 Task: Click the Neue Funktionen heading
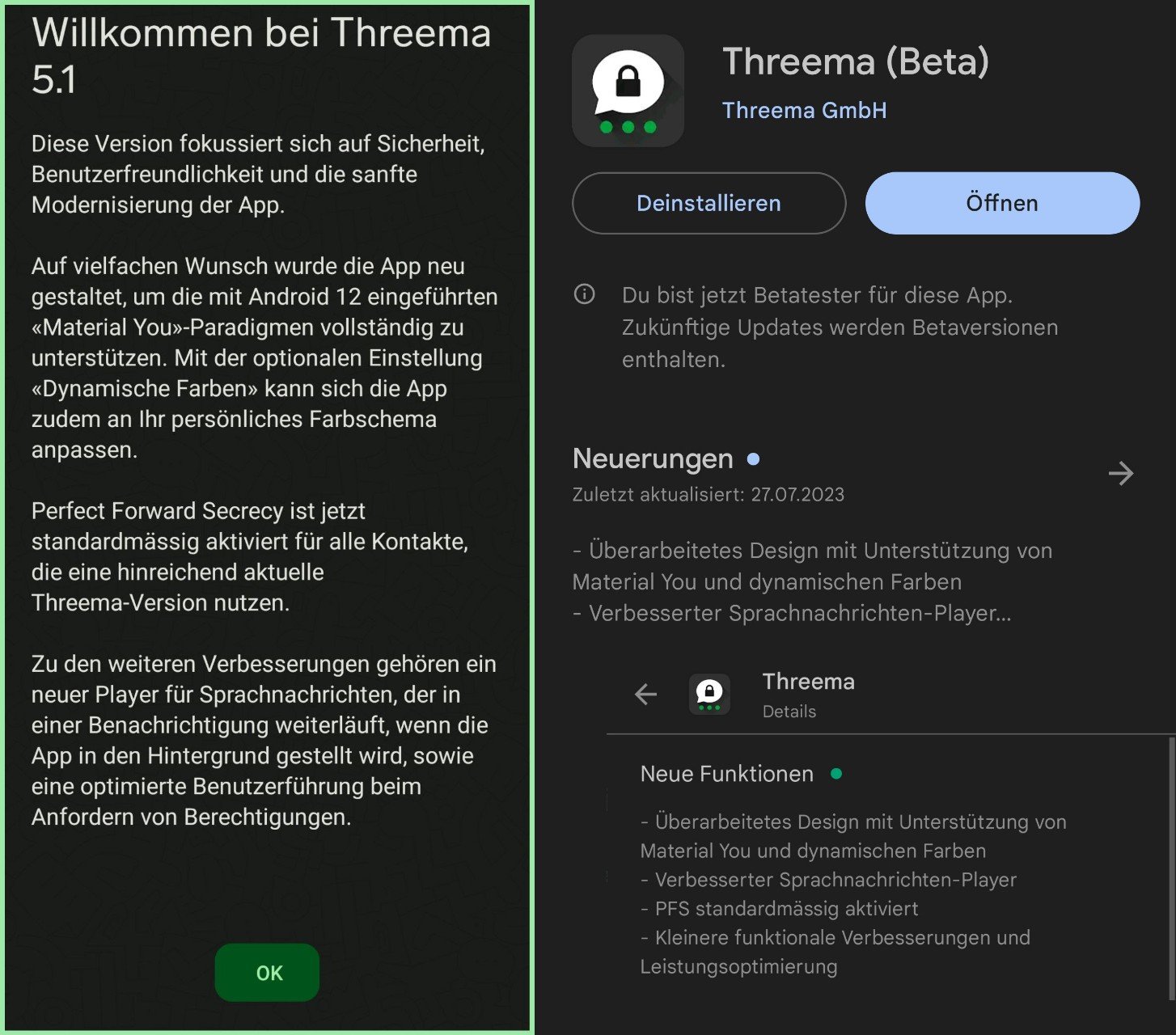pos(726,774)
